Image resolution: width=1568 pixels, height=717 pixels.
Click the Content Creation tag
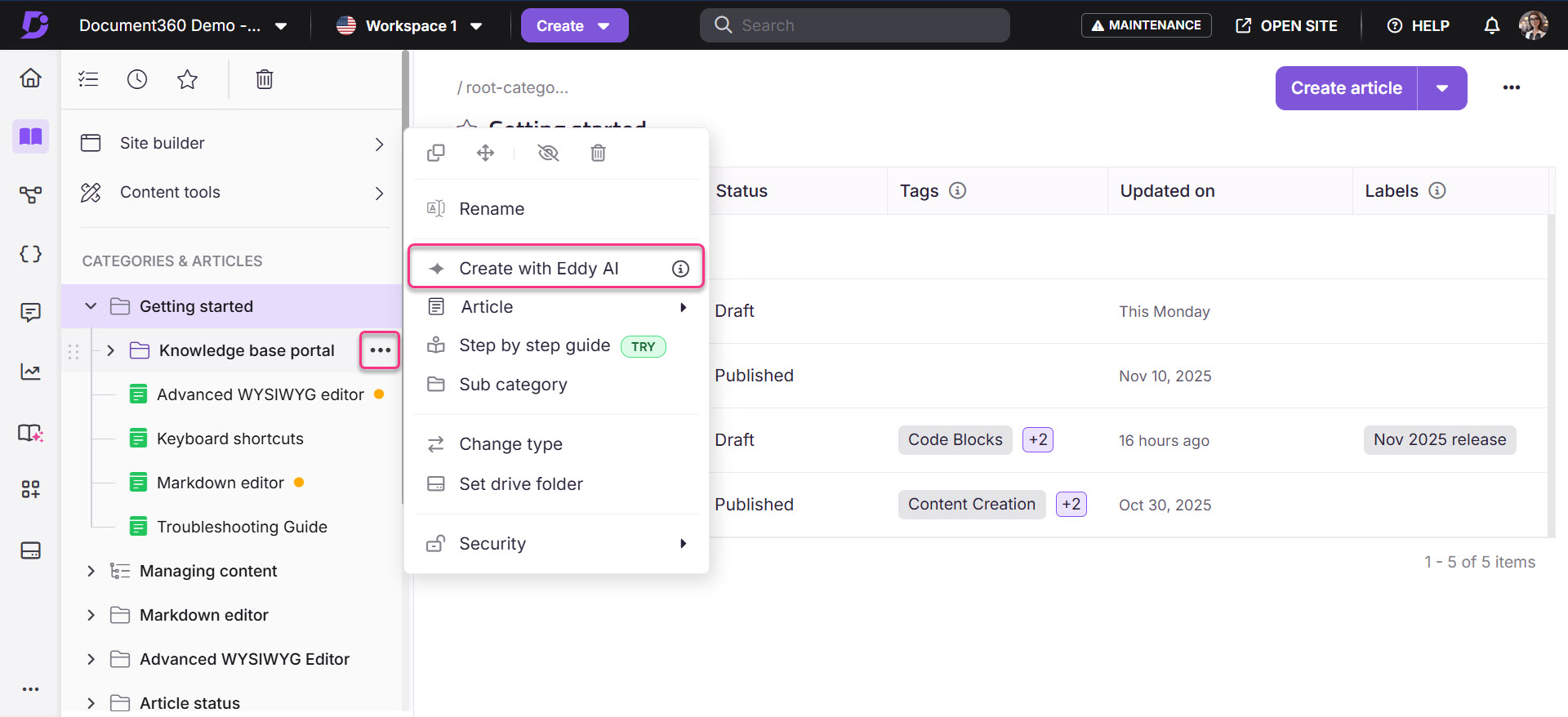[972, 504]
